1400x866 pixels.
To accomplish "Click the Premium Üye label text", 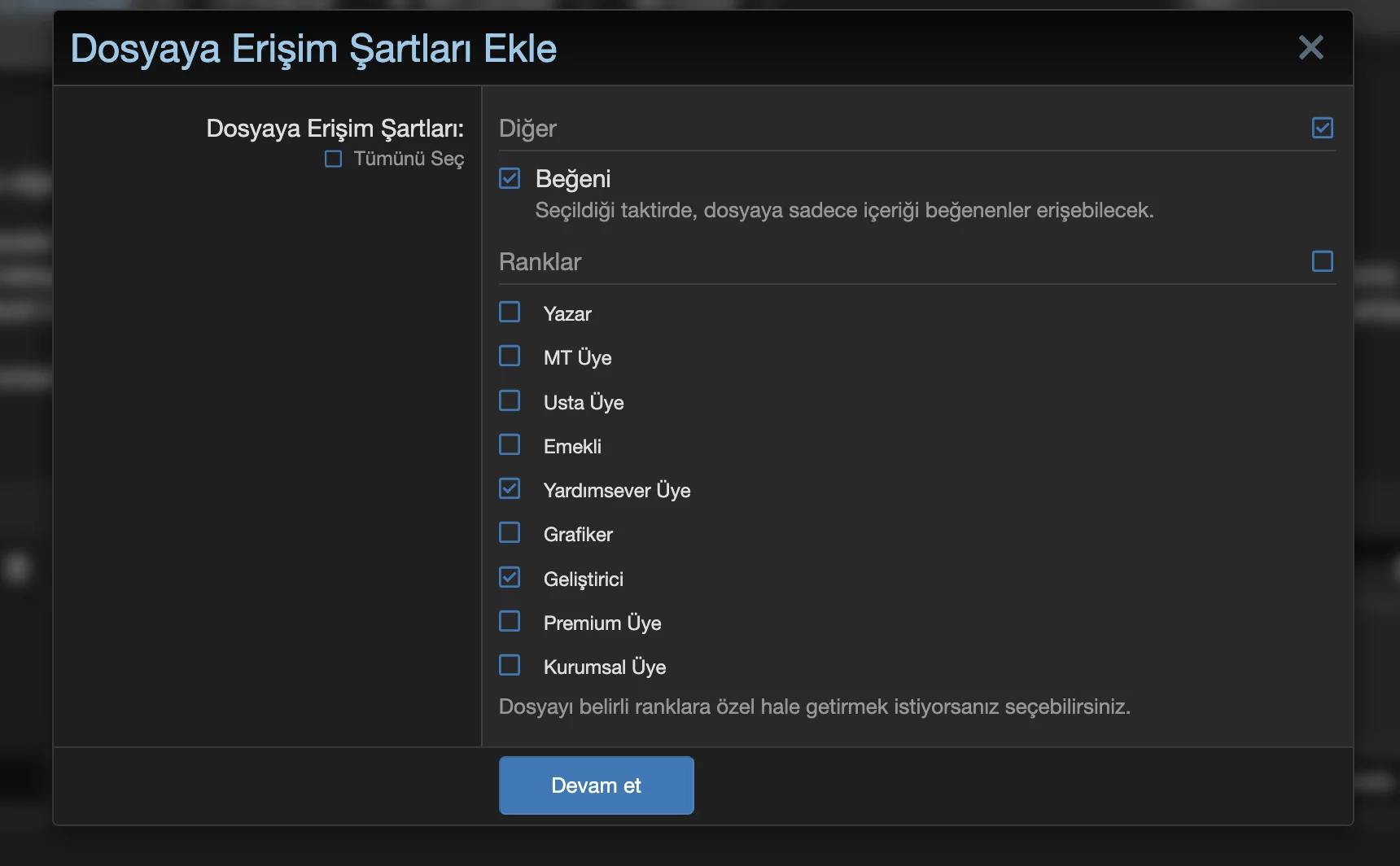I will (602, 623).
